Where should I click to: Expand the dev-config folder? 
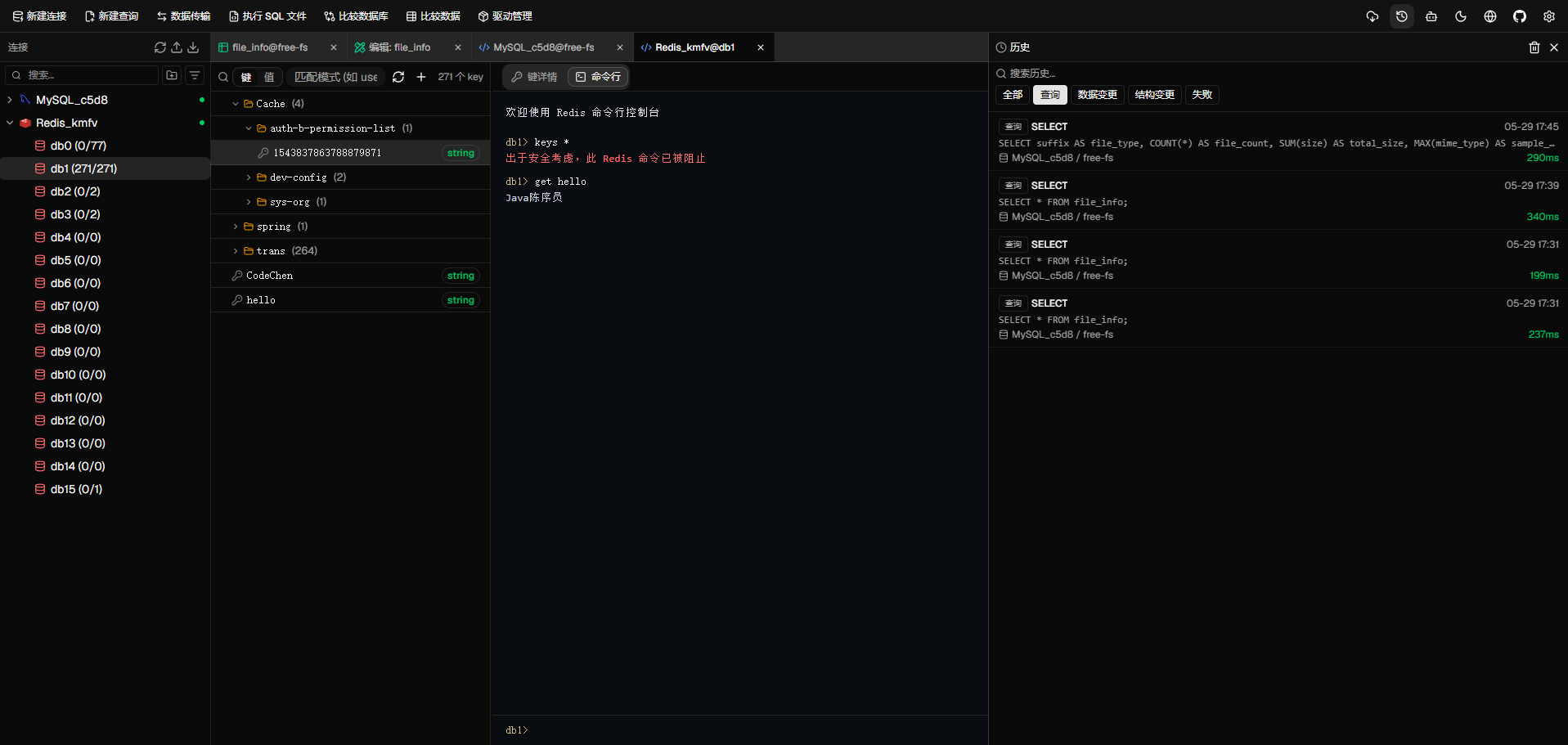pos(249,177)
